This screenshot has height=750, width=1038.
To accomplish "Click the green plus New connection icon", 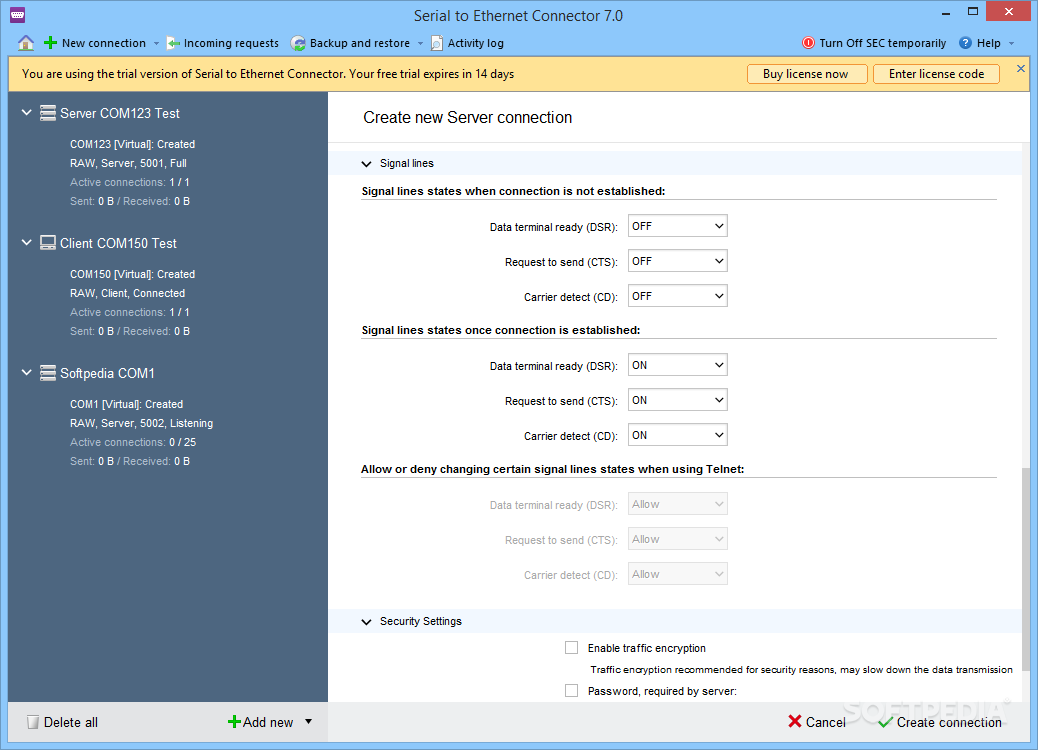I will (50, 43).
